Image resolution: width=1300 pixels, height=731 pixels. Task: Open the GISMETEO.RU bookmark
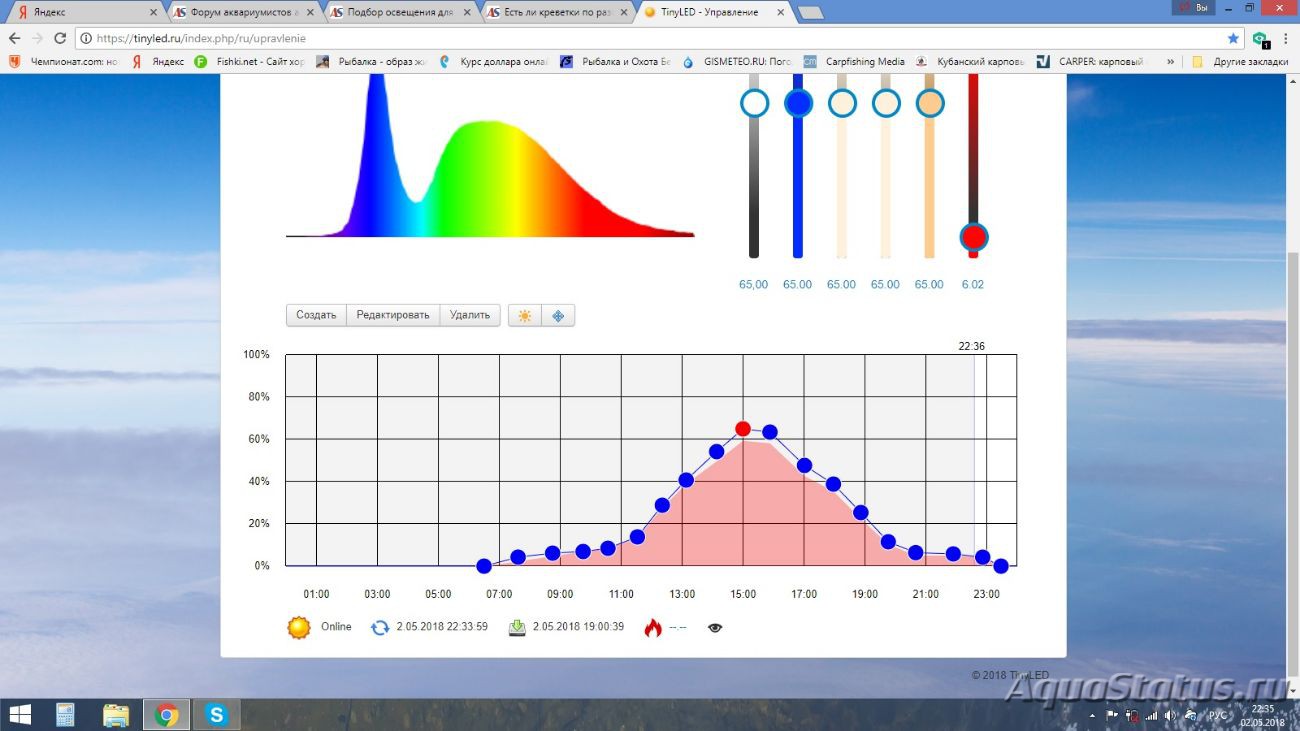(x=737, y=61)
